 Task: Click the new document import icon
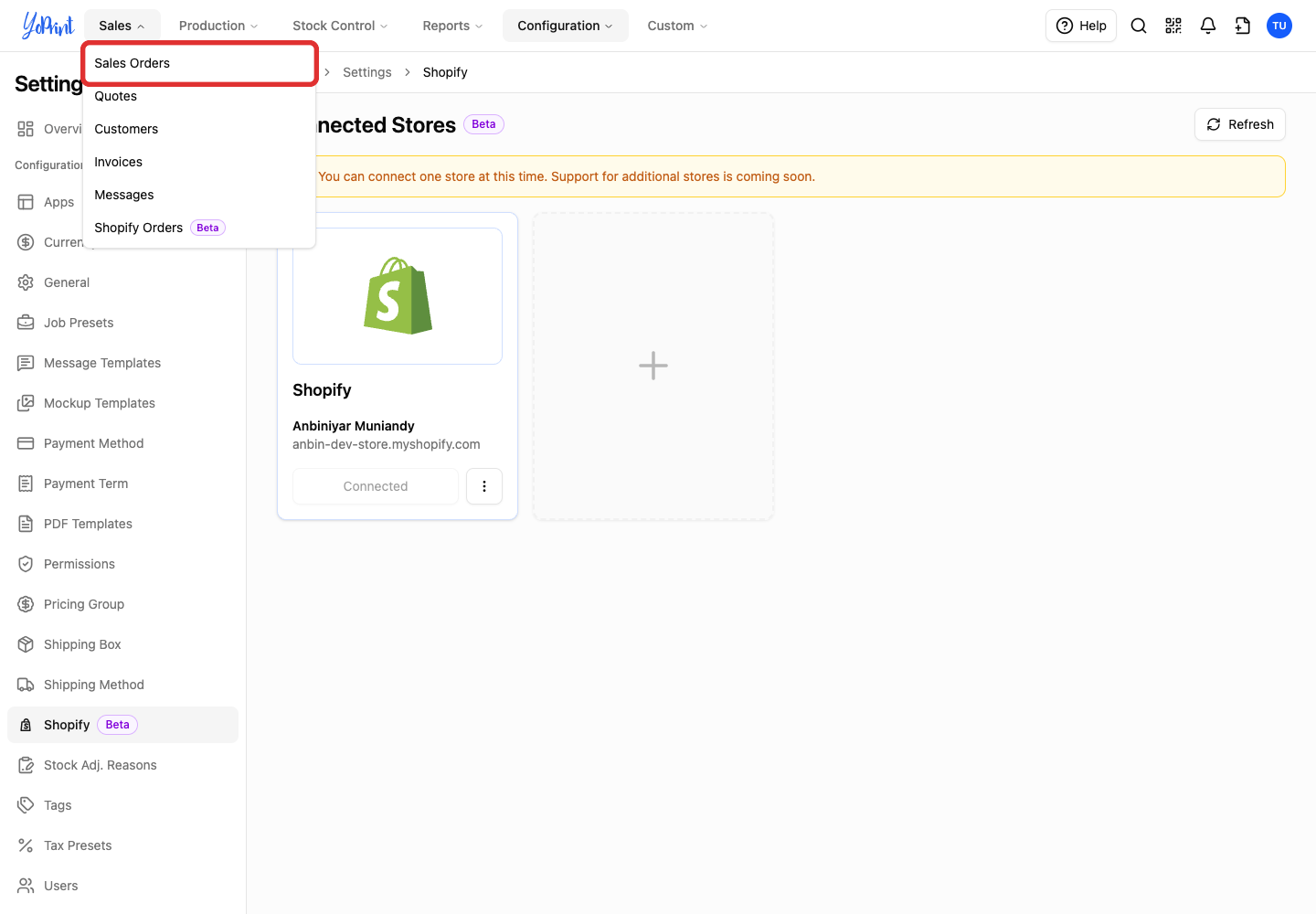point(1243,26)
